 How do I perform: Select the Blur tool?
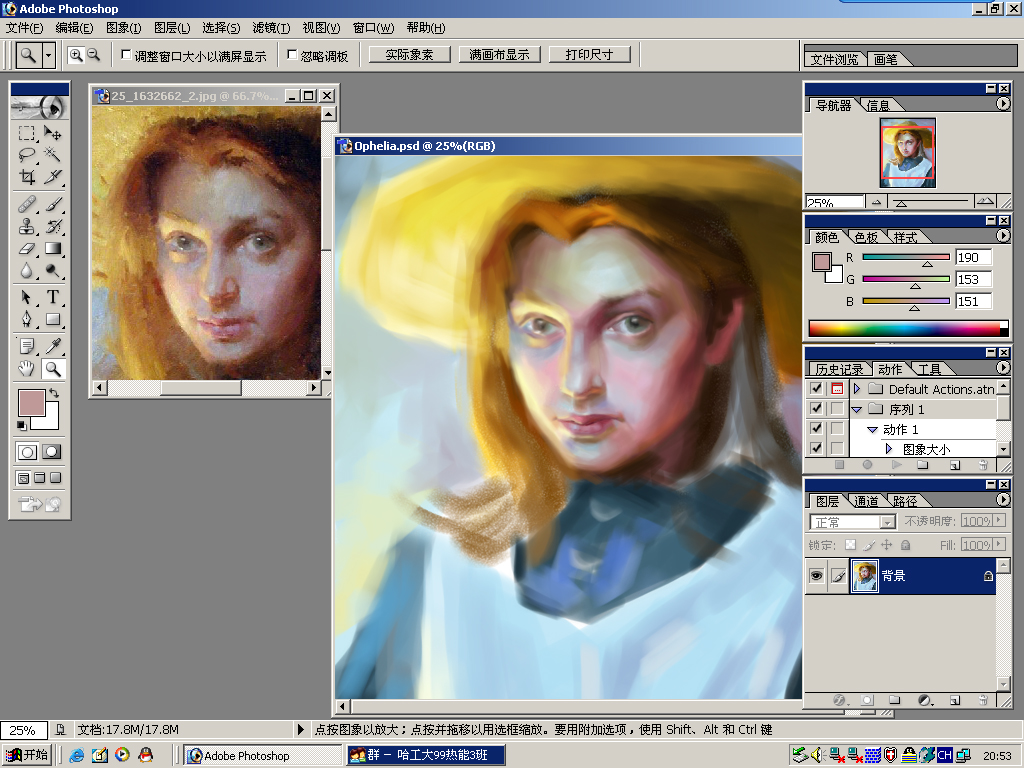27,270
